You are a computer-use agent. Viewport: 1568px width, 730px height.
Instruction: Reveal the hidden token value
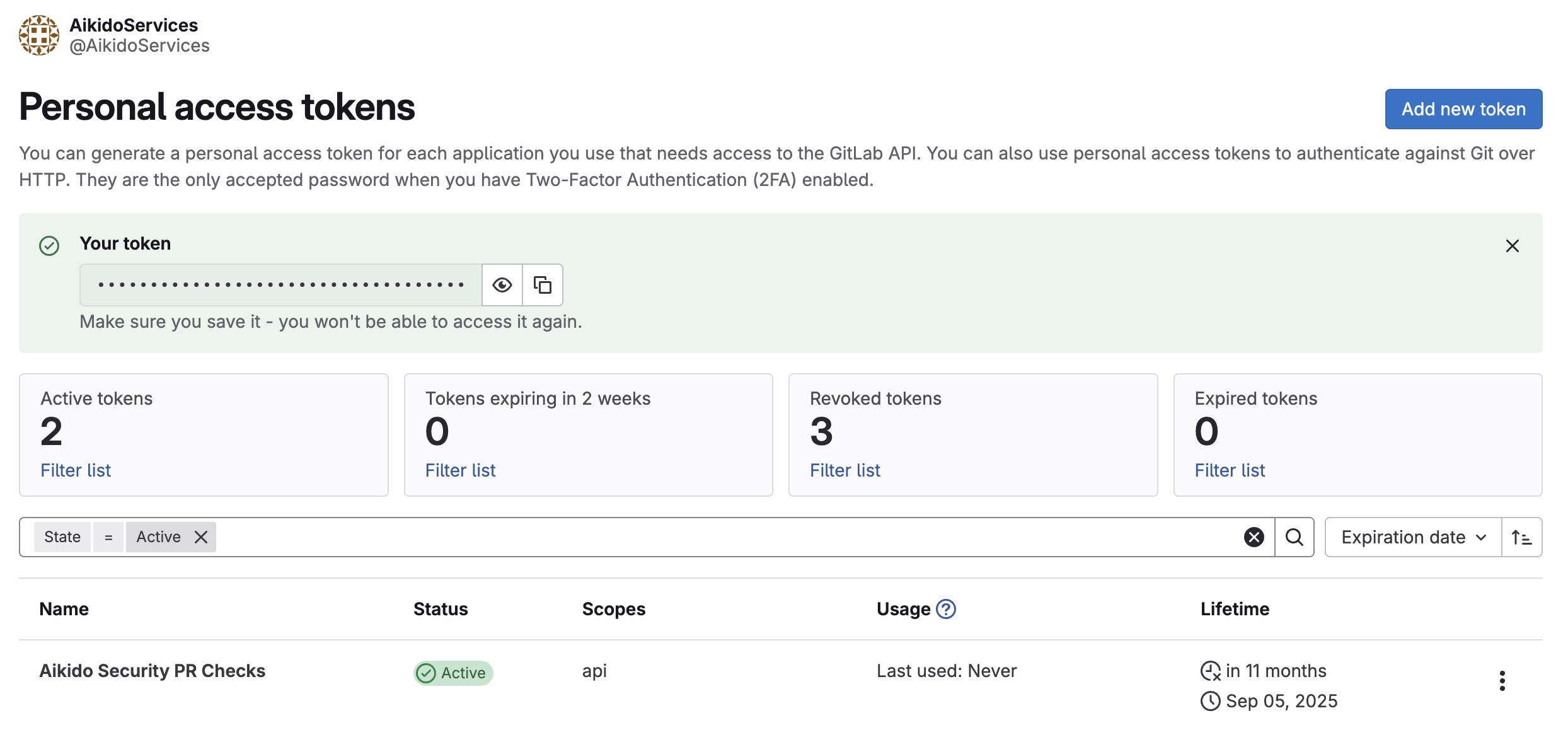[501, 285]
